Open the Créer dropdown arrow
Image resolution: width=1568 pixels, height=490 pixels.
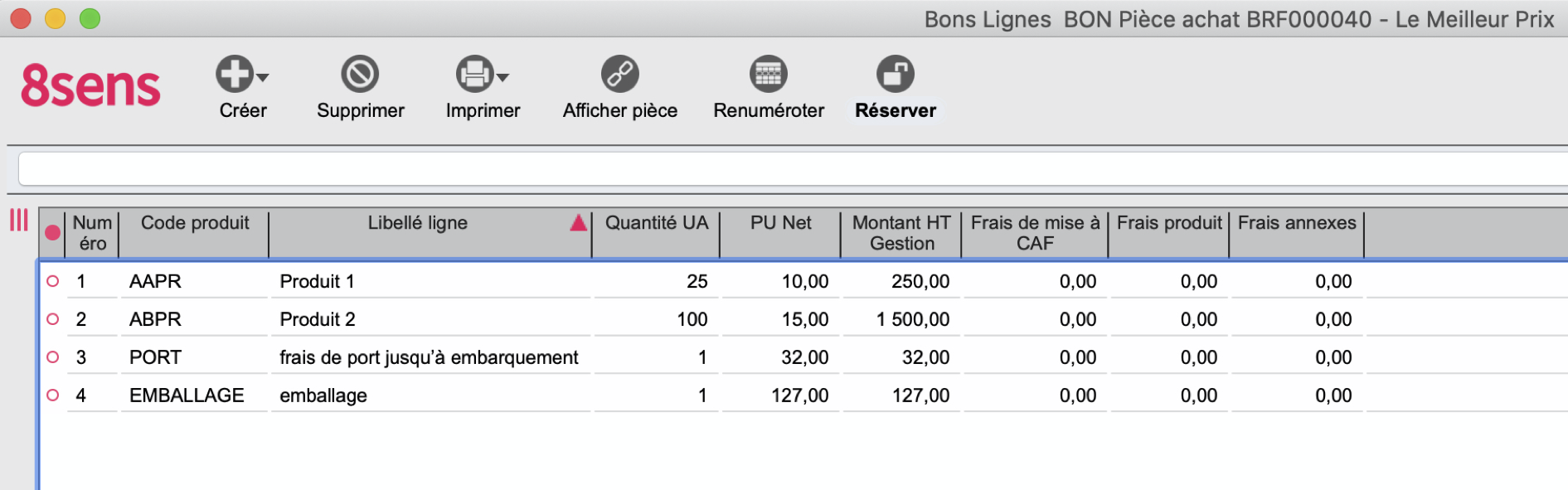point(263,77)
